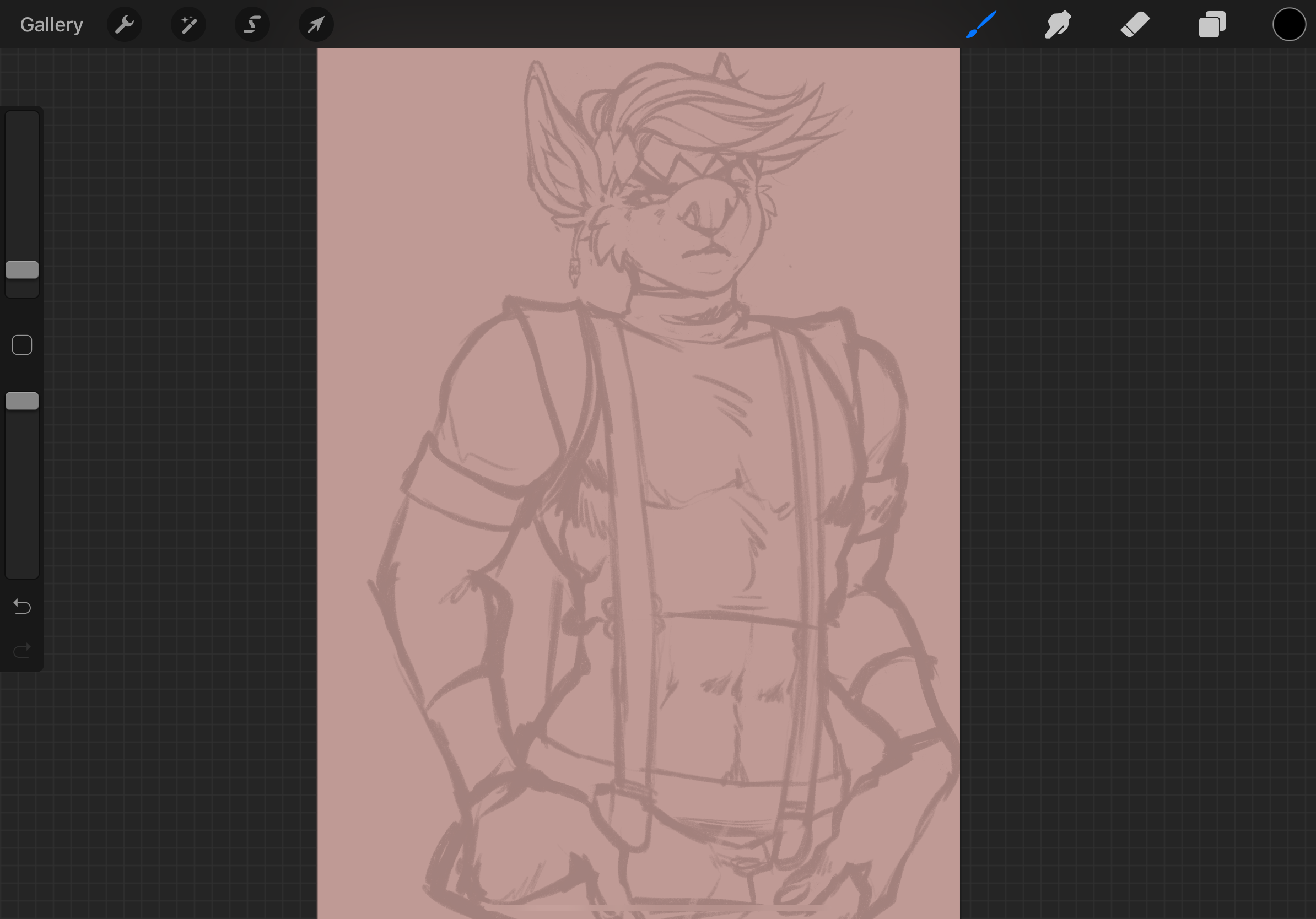Open the Adjustments magic wand menu
This screenshot has height=919, width=1316.
pos(188,25)
